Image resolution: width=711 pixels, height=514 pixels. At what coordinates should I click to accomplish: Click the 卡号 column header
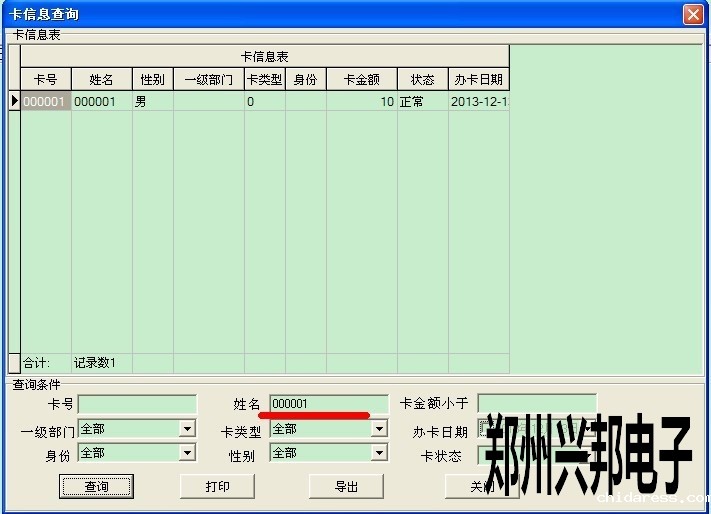click(x=45, y=79)
